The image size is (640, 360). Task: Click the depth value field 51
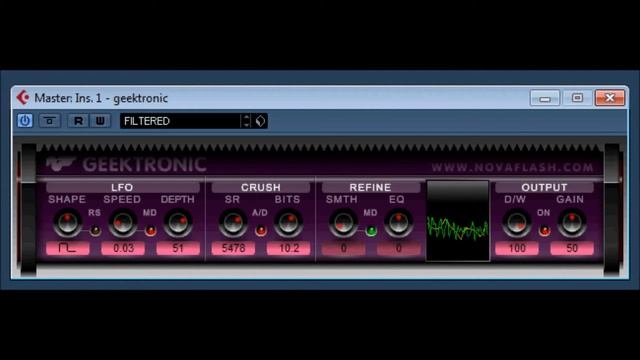click(x=178, y=248)
